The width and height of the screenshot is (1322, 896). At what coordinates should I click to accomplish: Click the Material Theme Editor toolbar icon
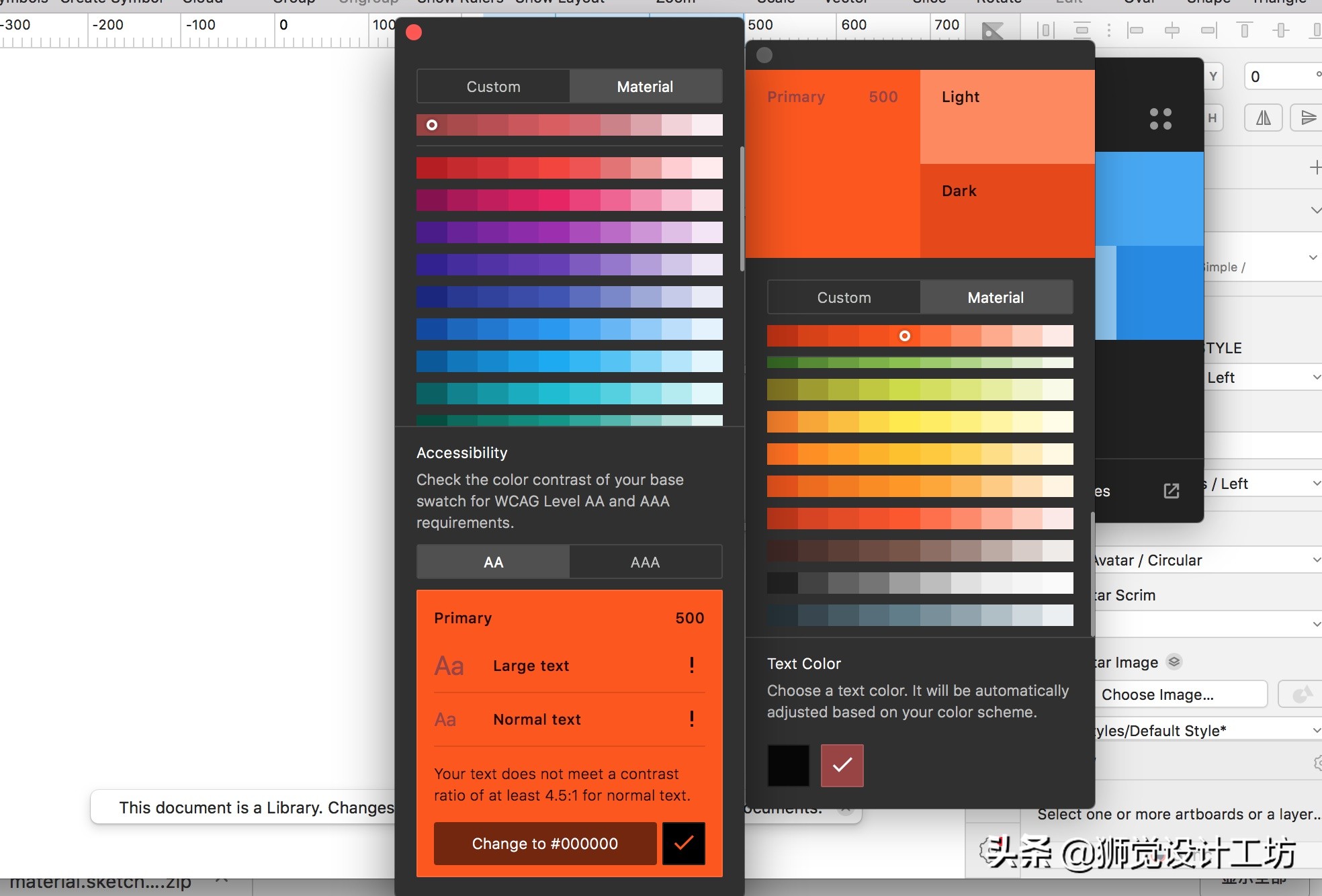(992, 31)
